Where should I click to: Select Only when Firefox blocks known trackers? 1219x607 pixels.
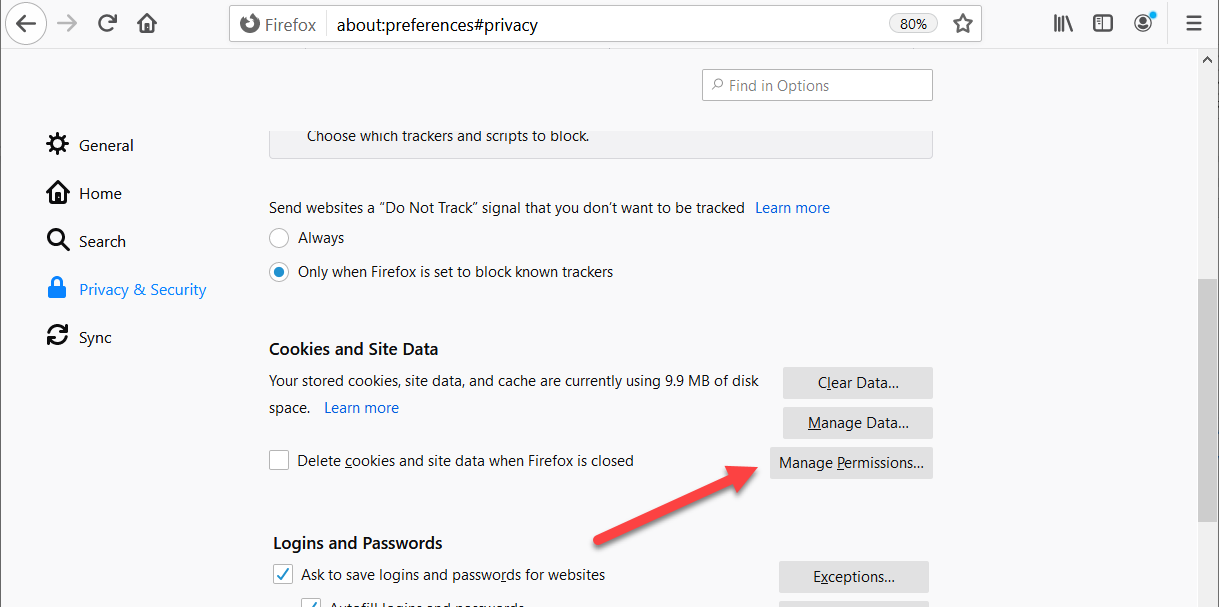coord(280,272)
